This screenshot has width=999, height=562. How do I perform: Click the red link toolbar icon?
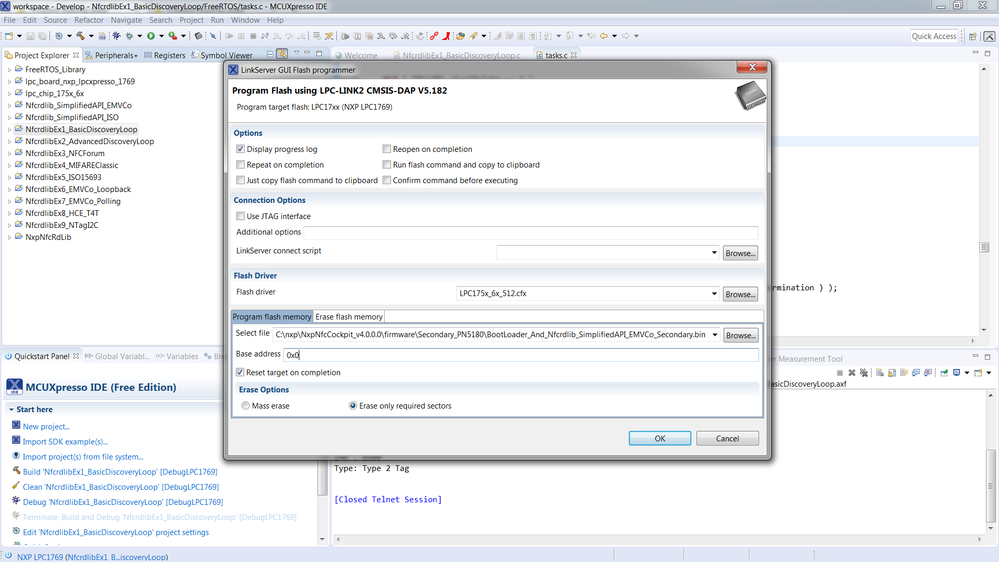click(434, 36)
